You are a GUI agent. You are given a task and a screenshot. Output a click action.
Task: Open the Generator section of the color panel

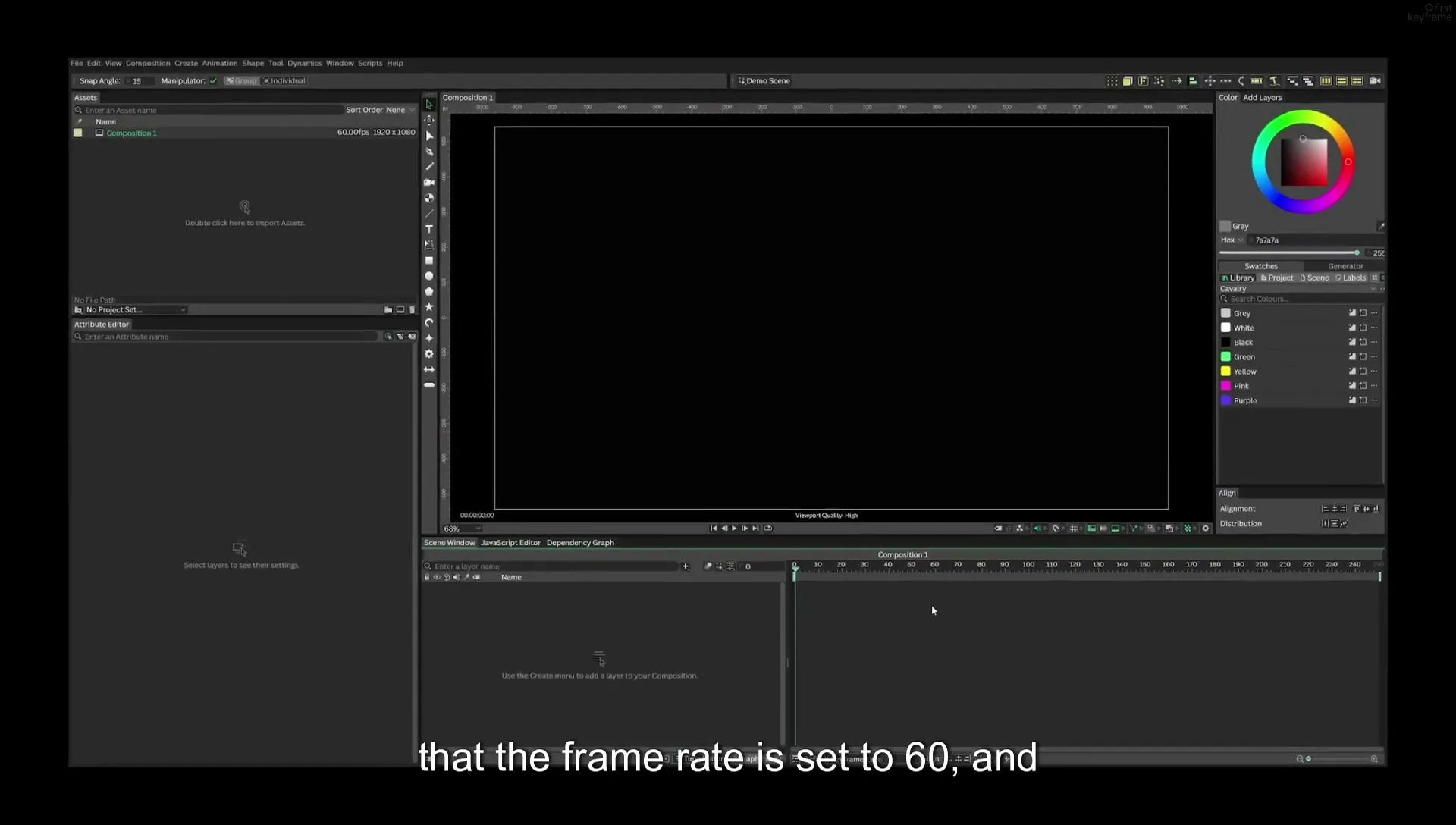point(1345,266)
